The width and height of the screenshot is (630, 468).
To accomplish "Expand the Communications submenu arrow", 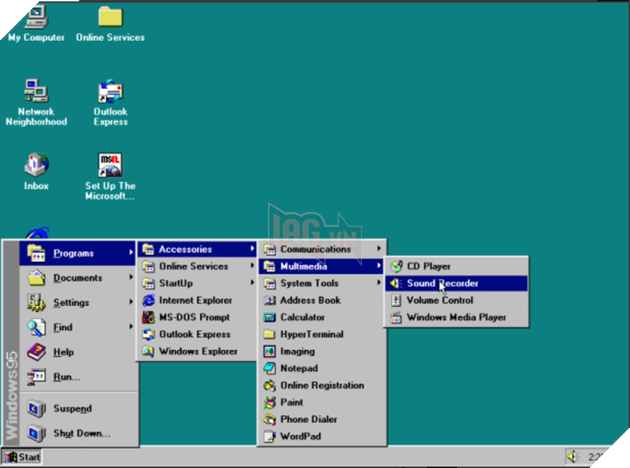I will click(x=378, y=249).
